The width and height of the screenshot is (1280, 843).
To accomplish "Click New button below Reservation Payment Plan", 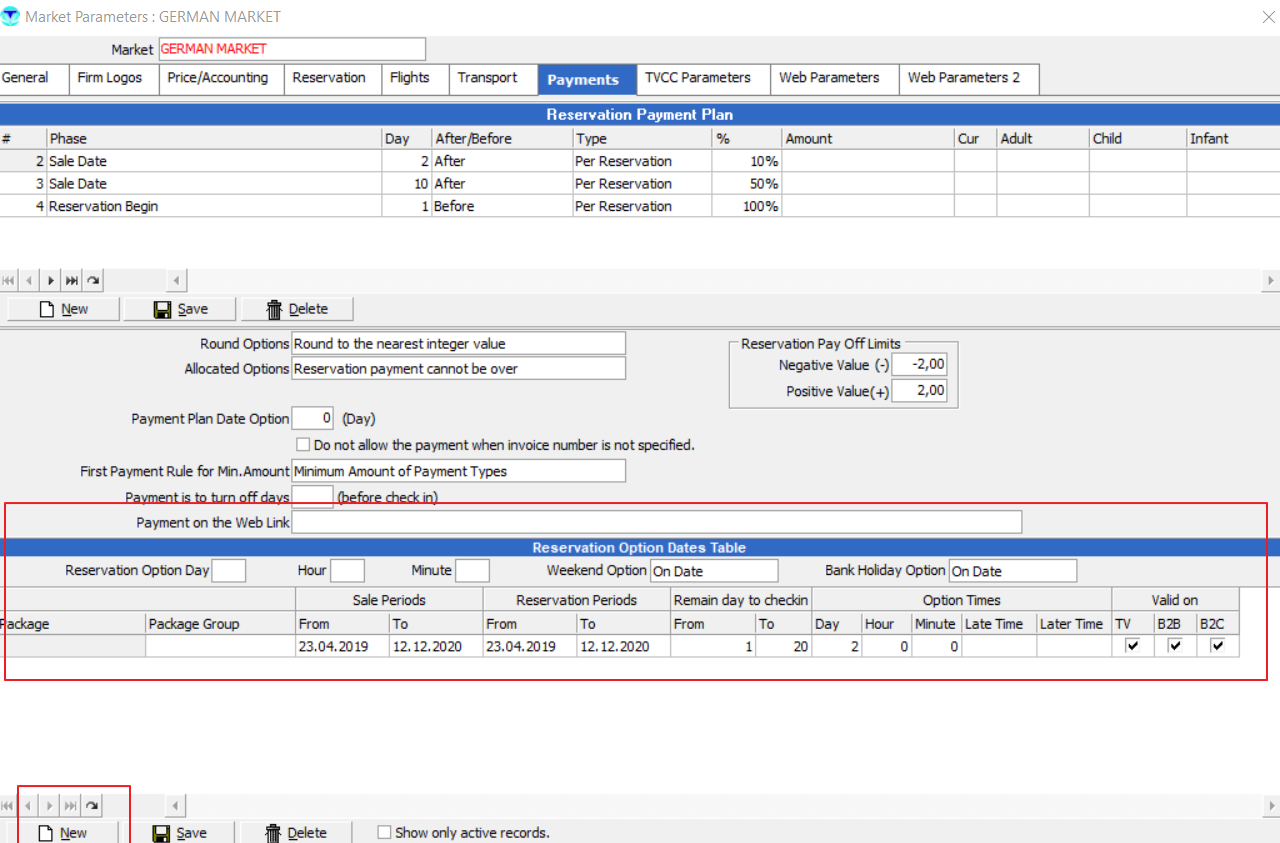I will tap(63, 309).
